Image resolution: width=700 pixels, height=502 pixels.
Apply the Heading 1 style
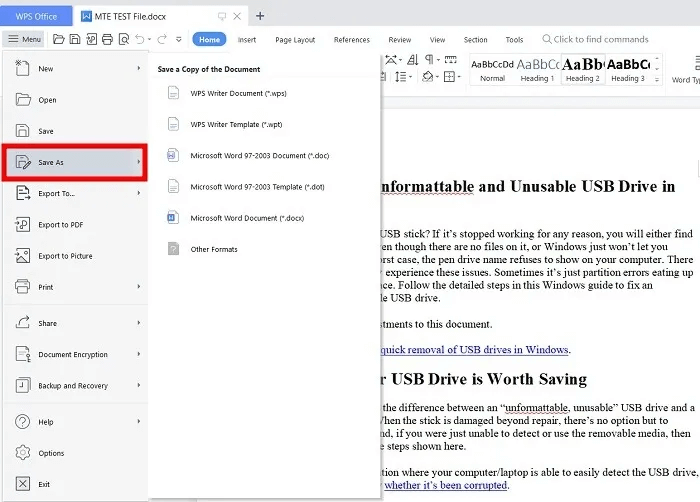[x=538, y=70]
